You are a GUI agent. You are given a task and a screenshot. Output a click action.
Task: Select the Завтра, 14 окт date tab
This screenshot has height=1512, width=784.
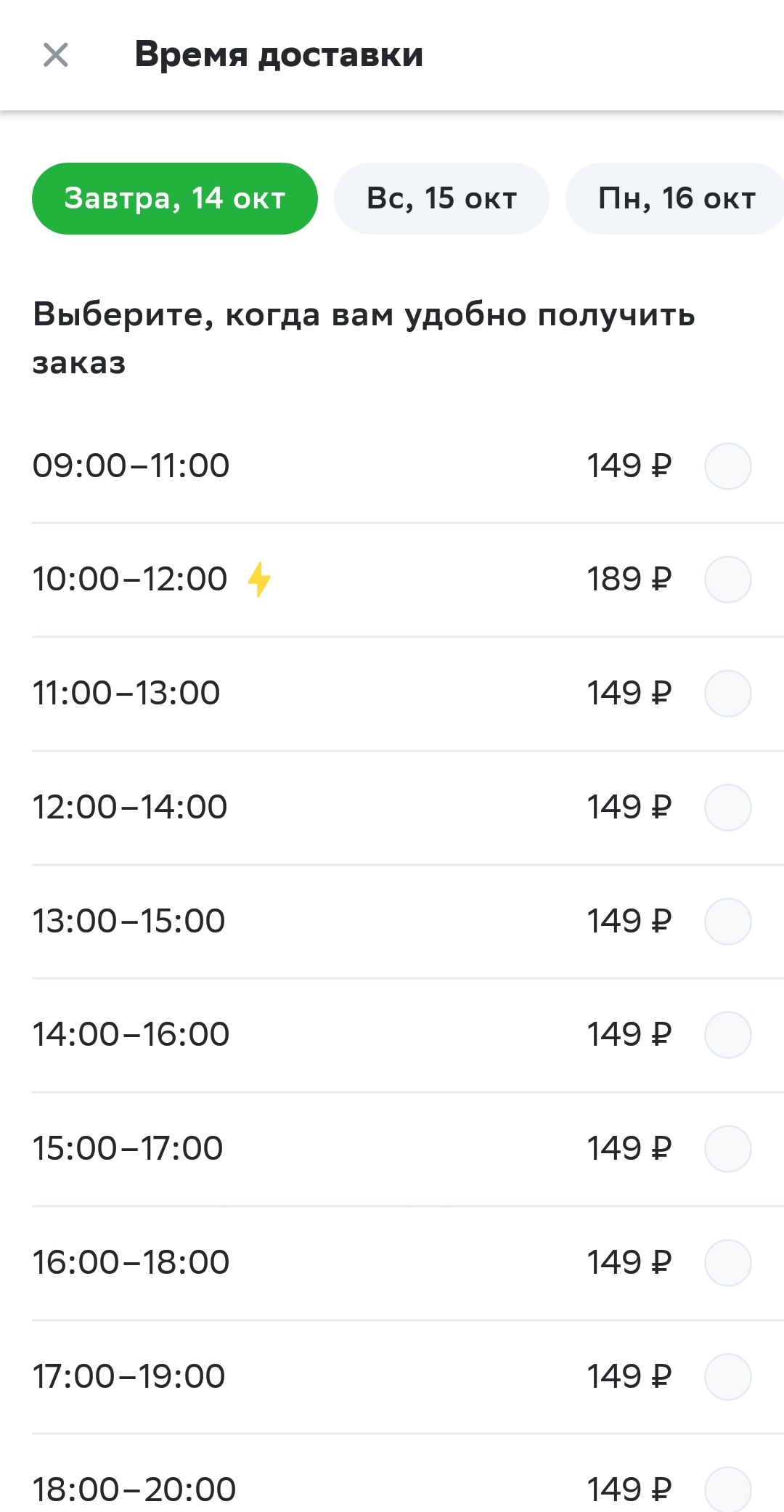click(175, 198)
